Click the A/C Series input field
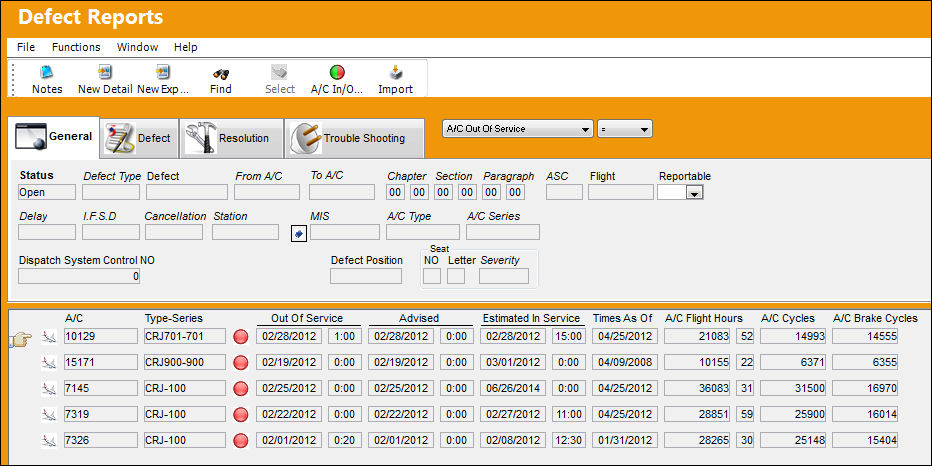 point(503,232)
